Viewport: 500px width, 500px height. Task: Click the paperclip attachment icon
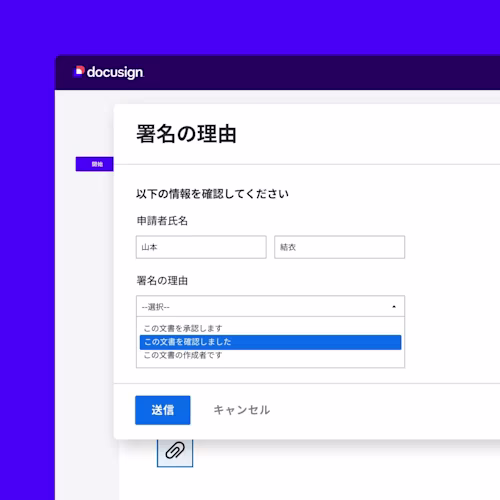point(175,451)
